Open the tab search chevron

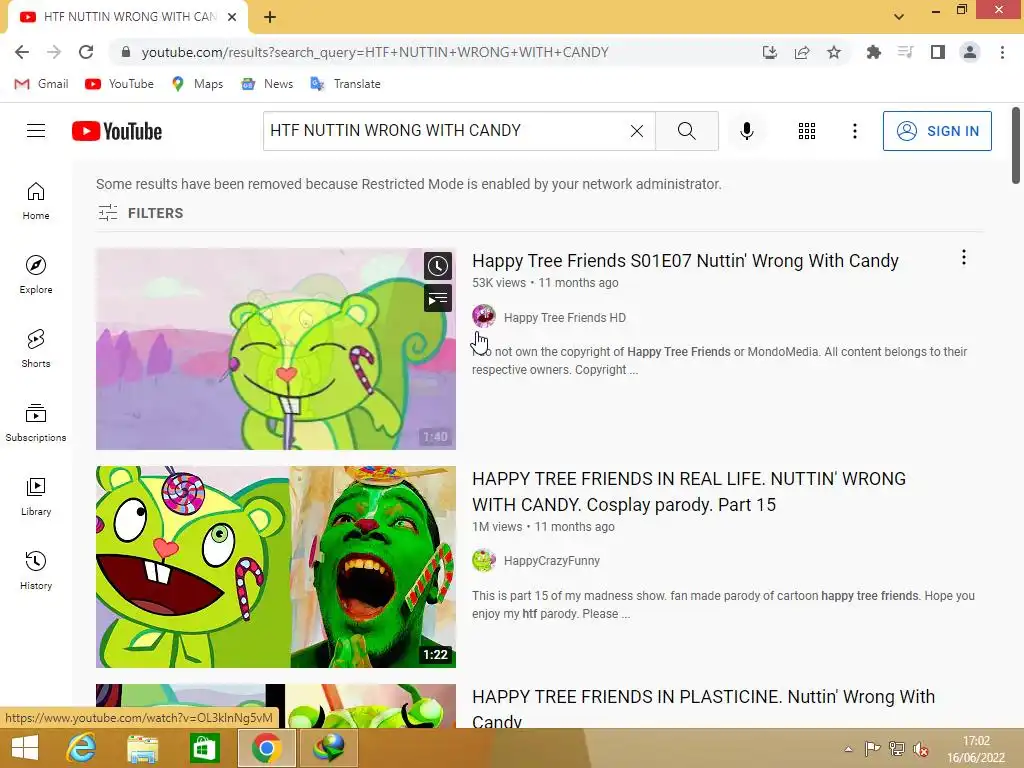[899, 16]
